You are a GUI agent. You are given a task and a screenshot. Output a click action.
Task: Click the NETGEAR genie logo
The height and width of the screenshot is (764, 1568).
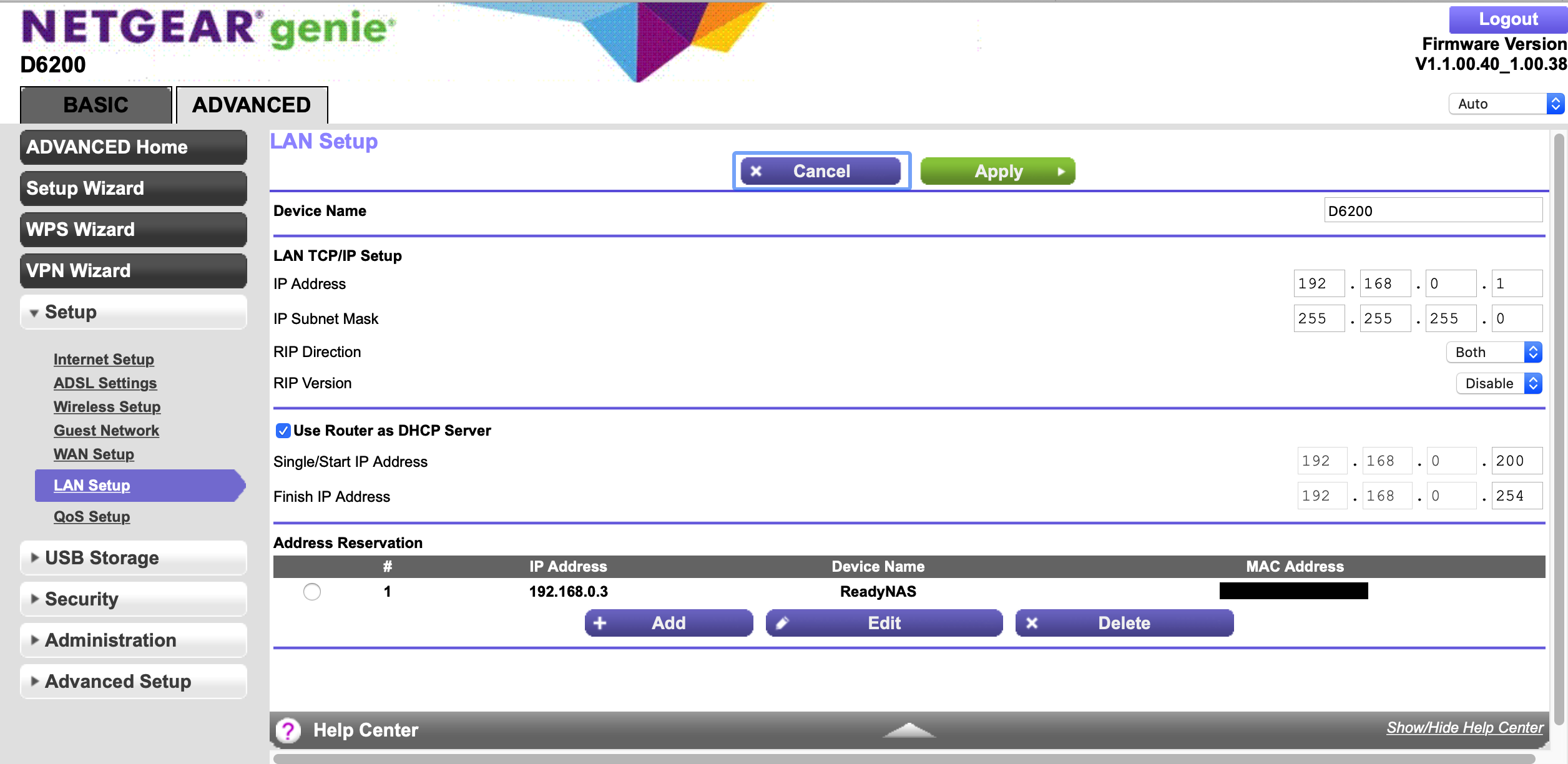[x=208, y=29]
